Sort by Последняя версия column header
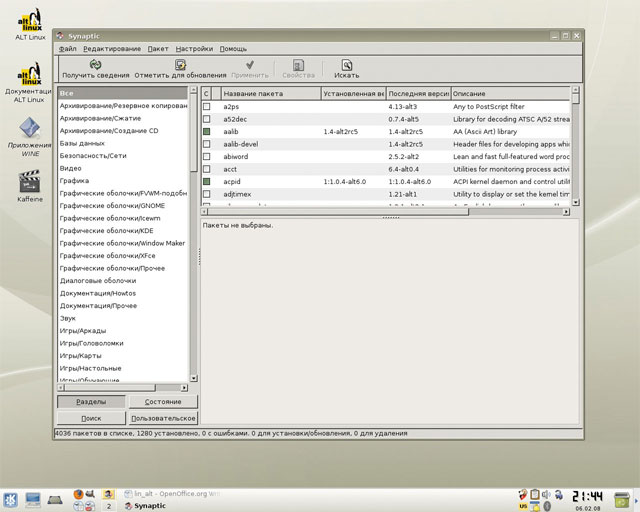 coord(418,93)
